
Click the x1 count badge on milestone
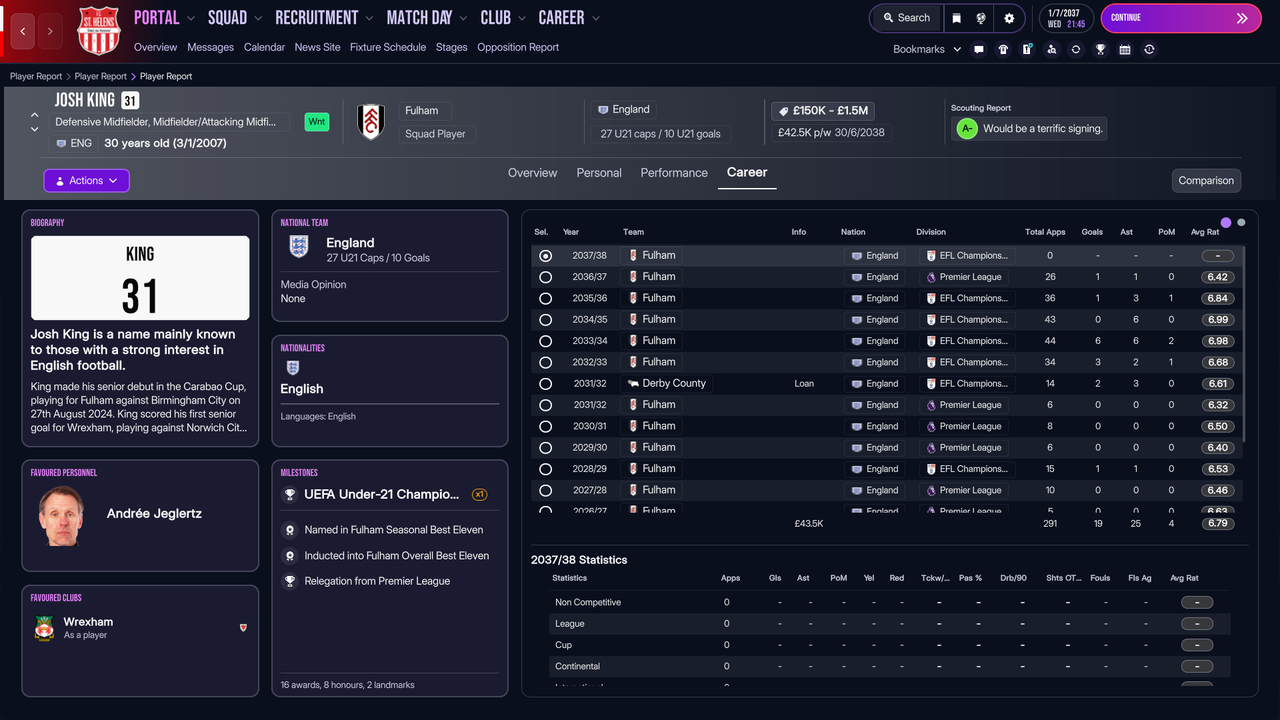click(x=479, y=494)
